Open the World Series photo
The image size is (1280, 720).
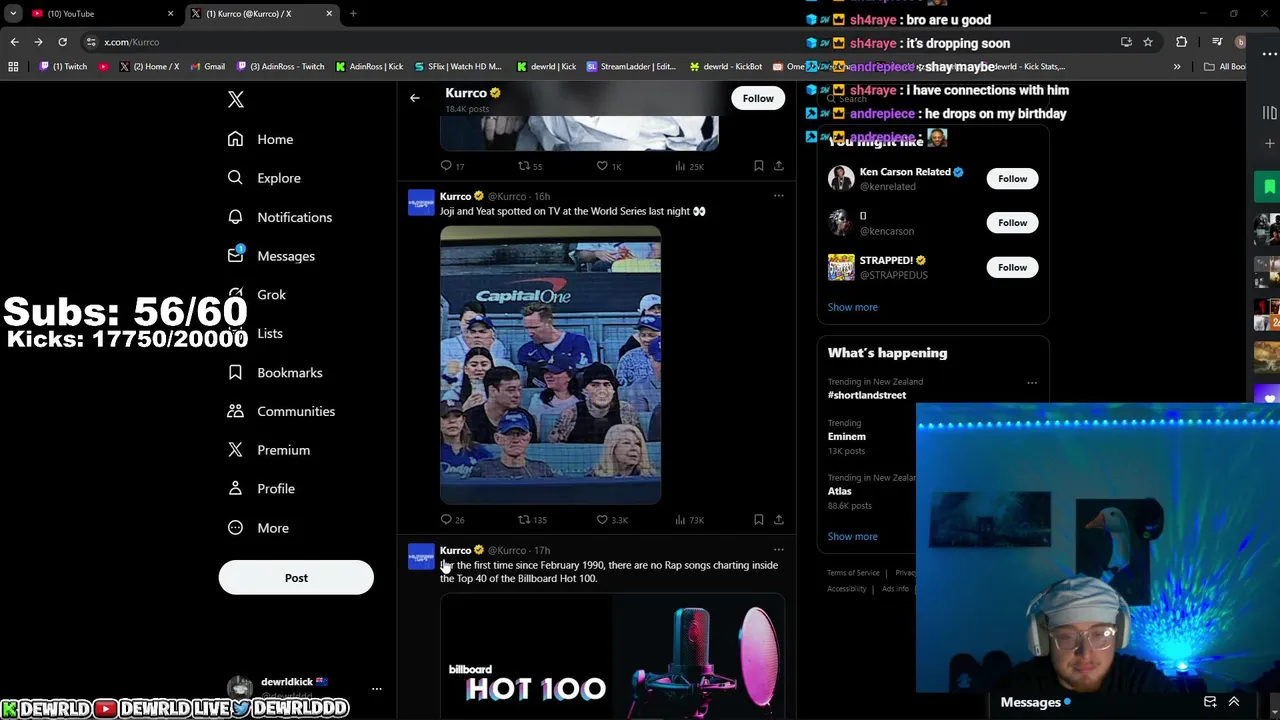550,365
